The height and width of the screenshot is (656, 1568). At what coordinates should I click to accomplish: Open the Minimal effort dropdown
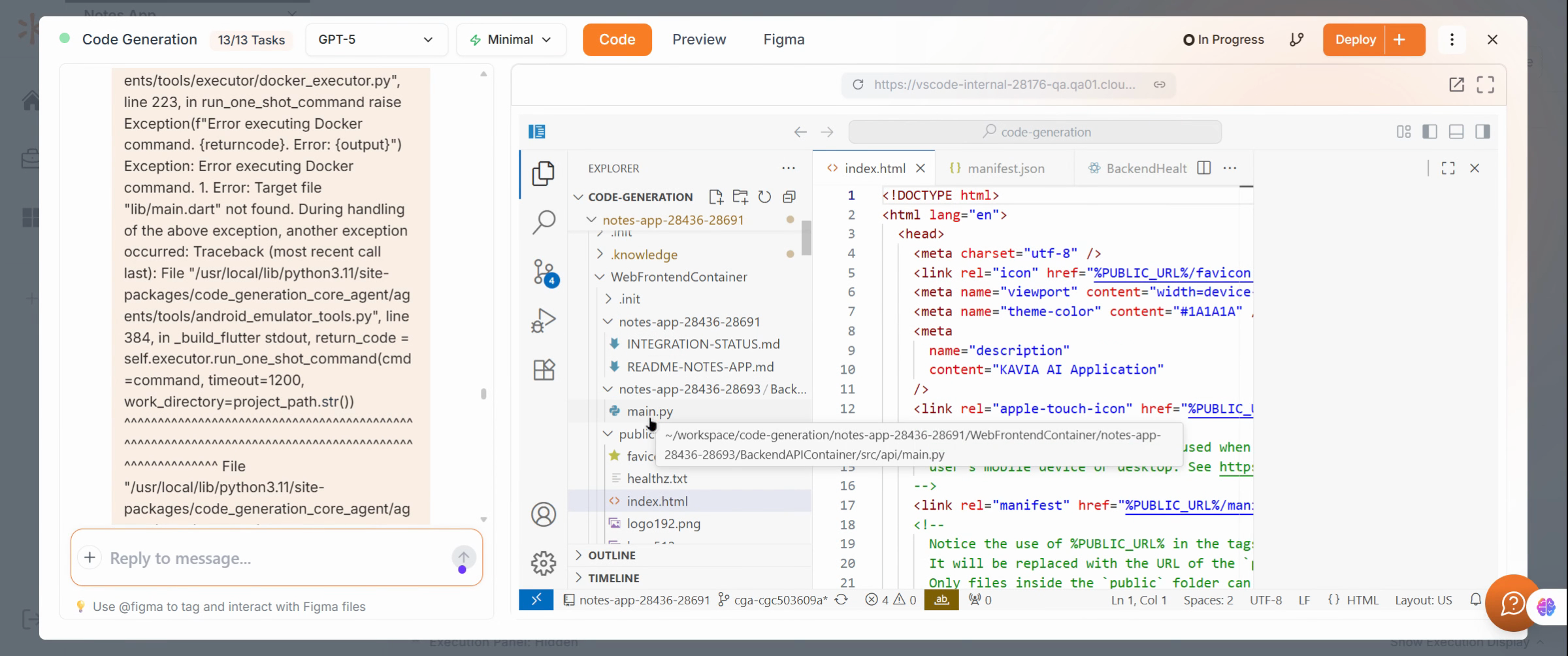[x=511, y=40]
